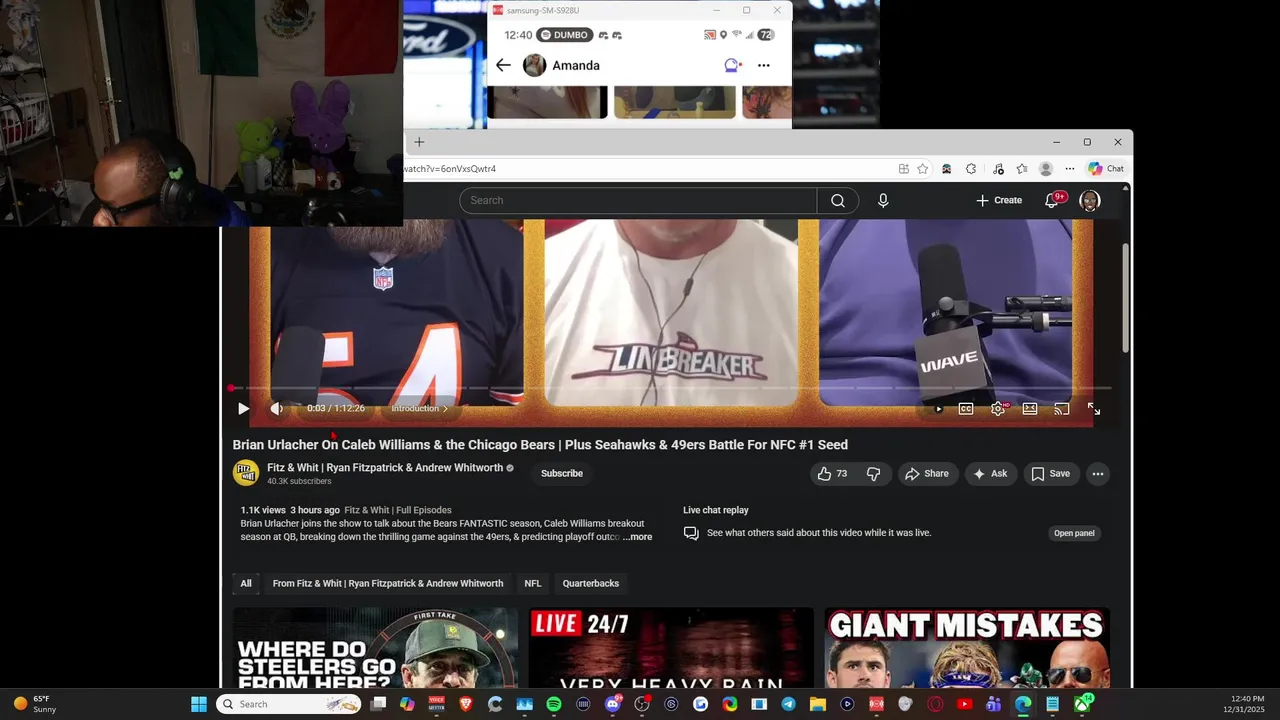Mute the video volume
This screenshot has width=1280, height=720.
tap(277, 408)
